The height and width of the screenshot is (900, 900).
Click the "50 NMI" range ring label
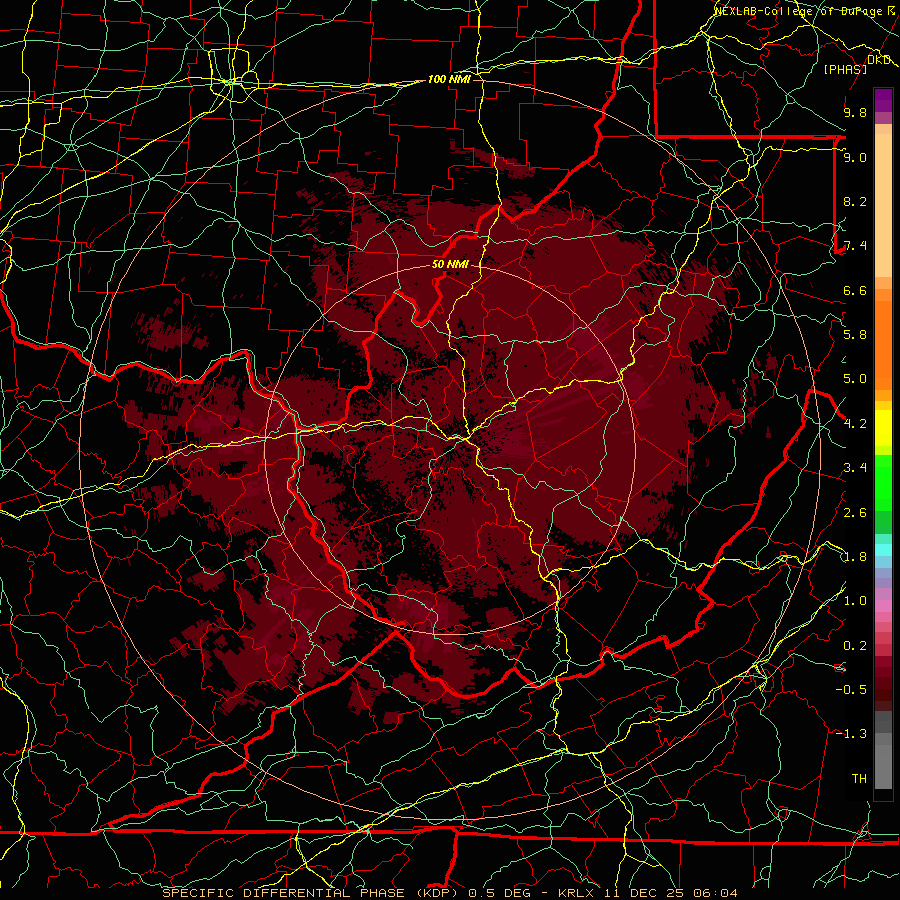(x=450, y=265)
